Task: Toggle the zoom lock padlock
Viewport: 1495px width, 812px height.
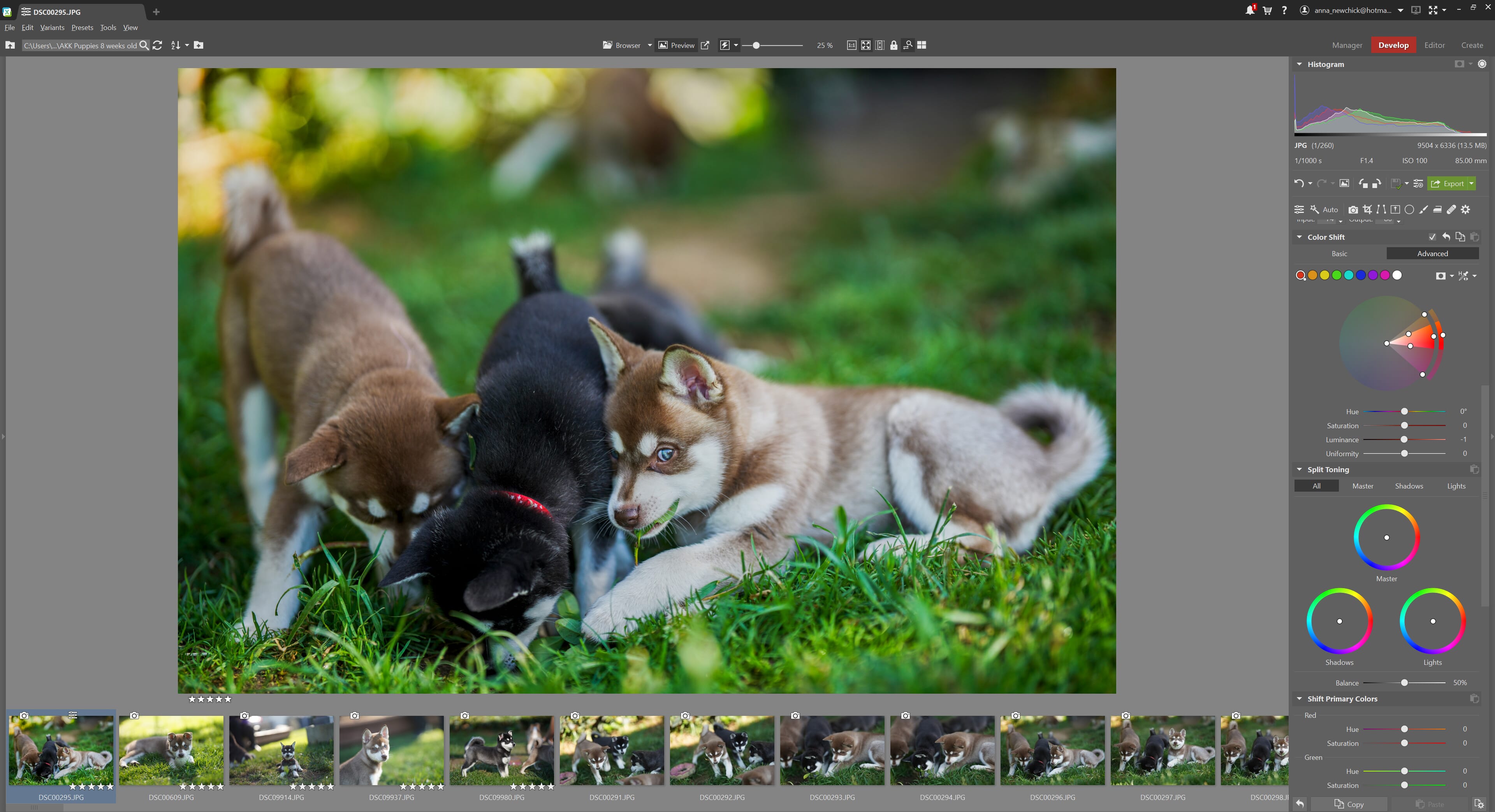Action: 894,45
